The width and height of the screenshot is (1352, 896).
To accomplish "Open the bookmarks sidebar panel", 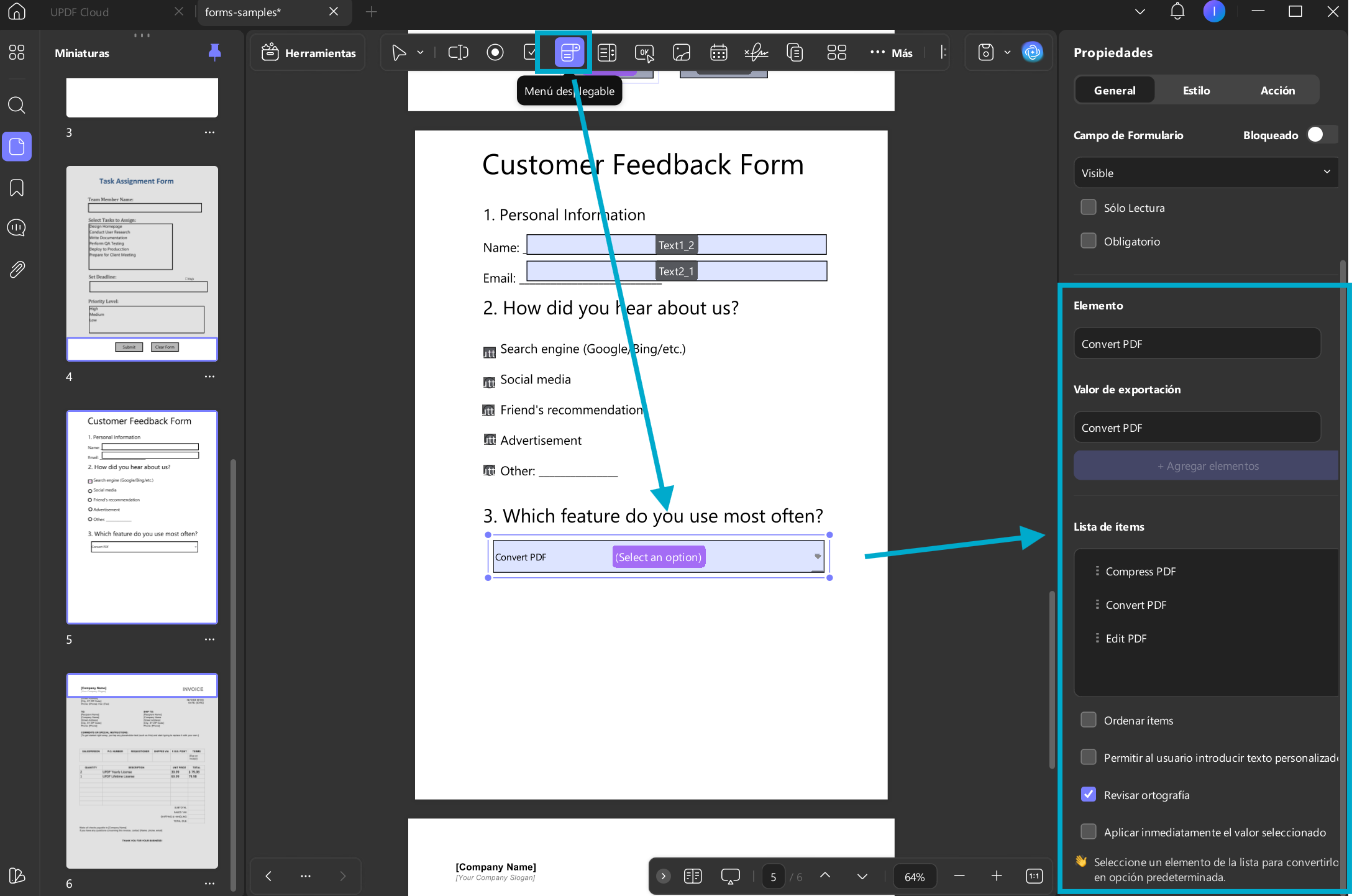I will point(17,188).
